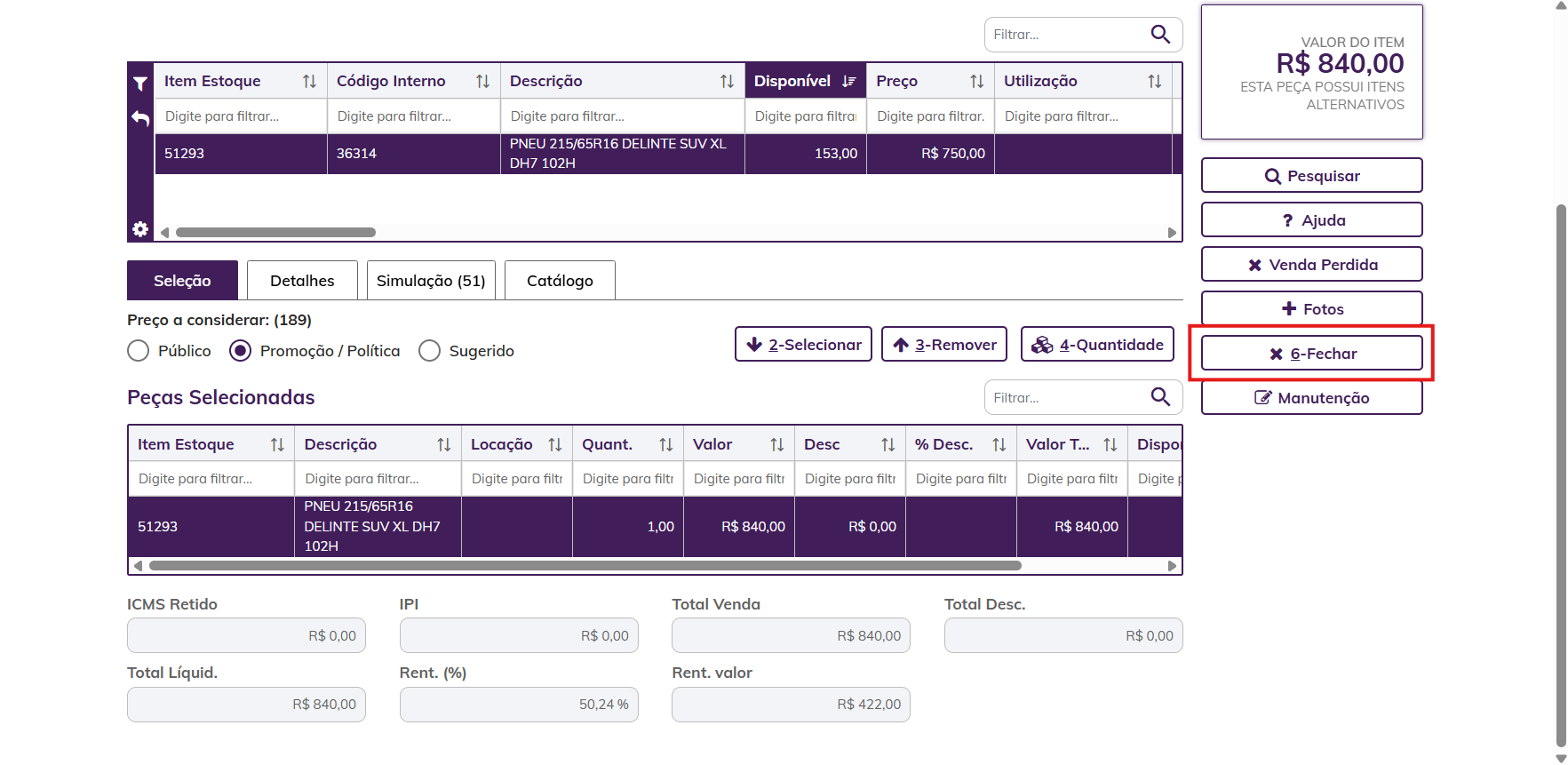
Task: Click the 2-Selecionar button
Action: coord(803,345)
